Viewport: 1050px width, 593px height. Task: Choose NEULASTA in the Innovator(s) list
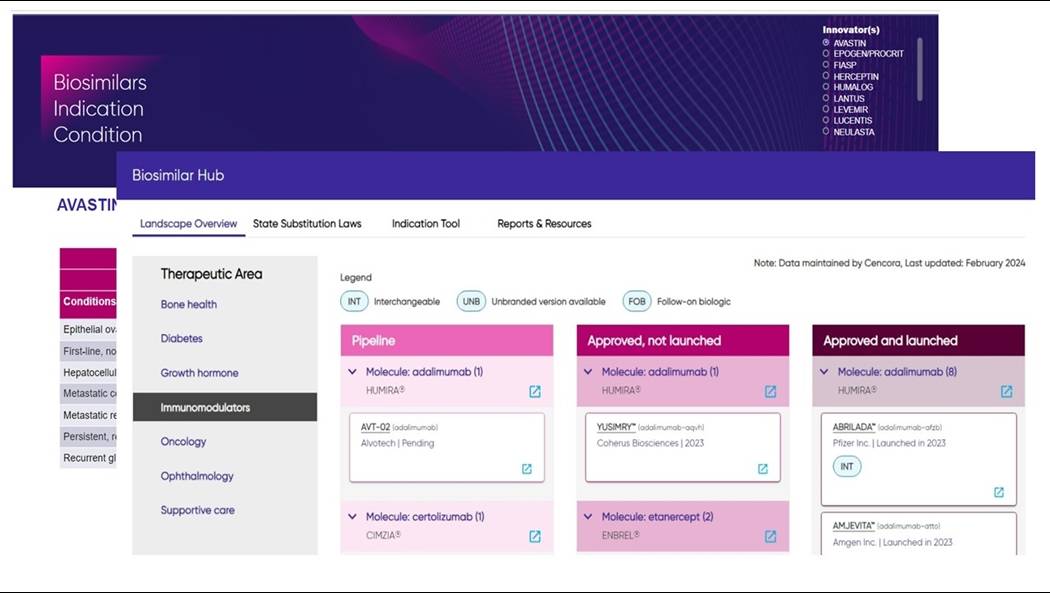pos(826,132)
